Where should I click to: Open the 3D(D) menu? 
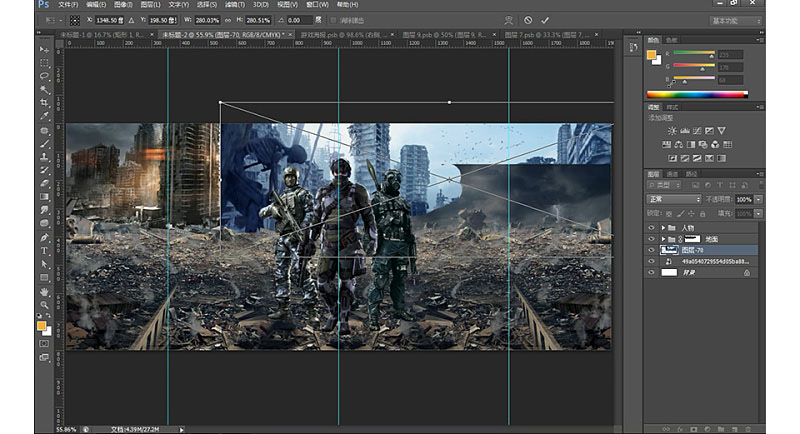(261, 5)
